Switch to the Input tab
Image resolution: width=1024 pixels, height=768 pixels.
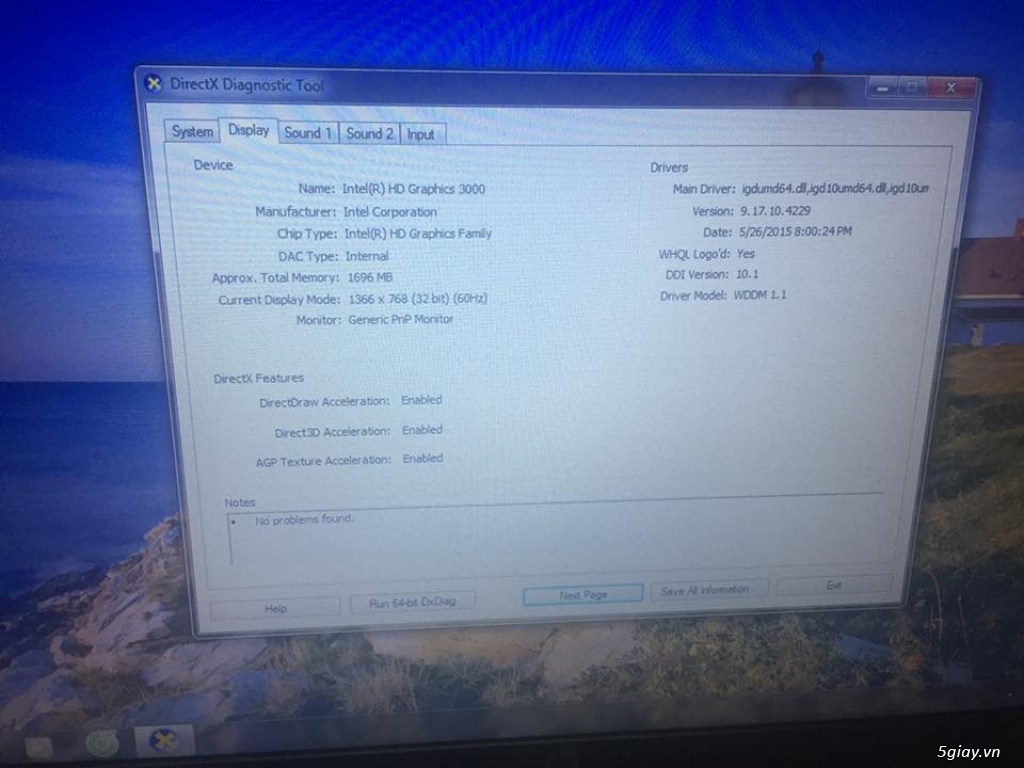421,134
